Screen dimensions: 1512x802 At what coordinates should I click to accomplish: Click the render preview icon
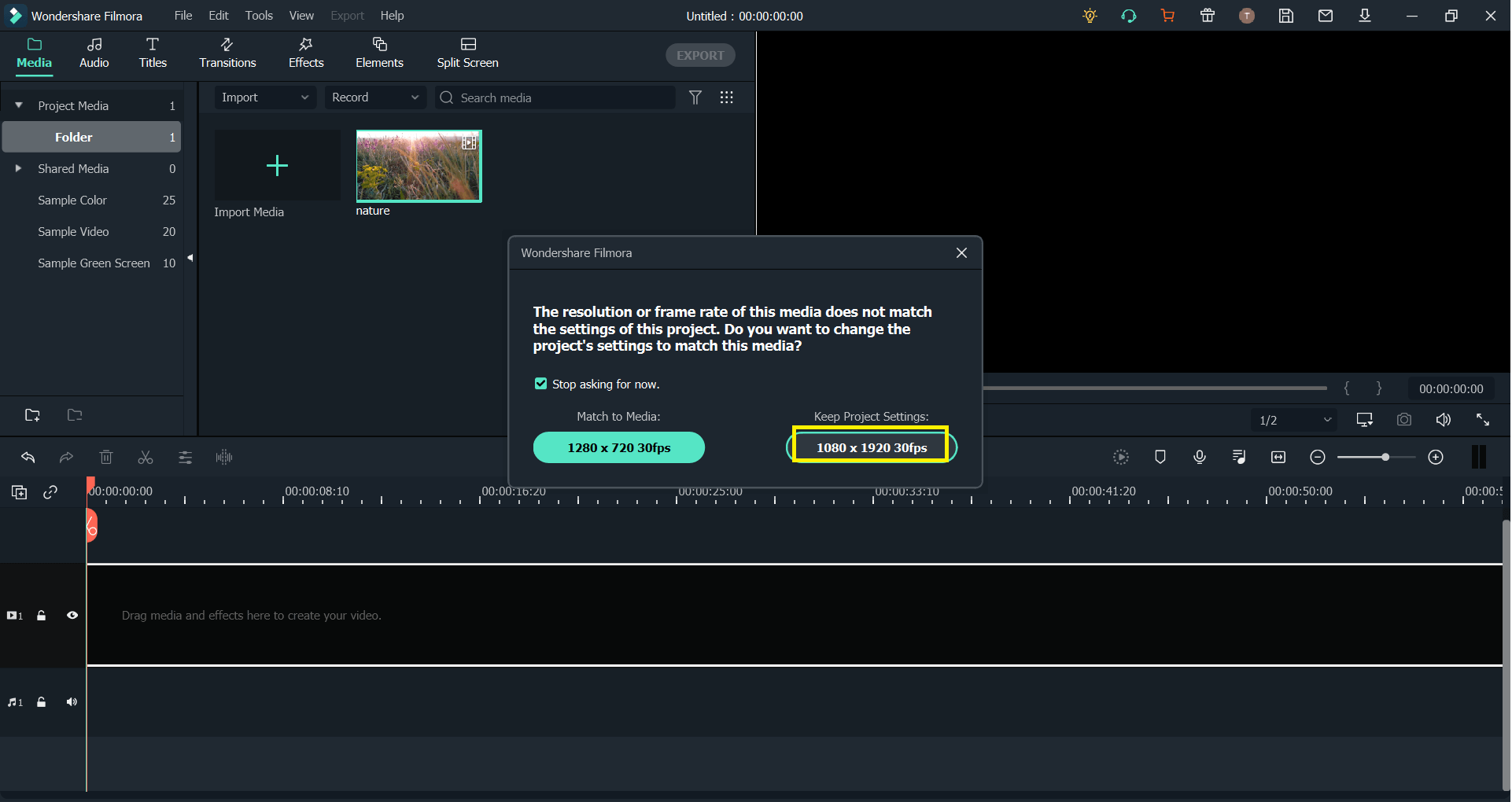[1121, 458]
